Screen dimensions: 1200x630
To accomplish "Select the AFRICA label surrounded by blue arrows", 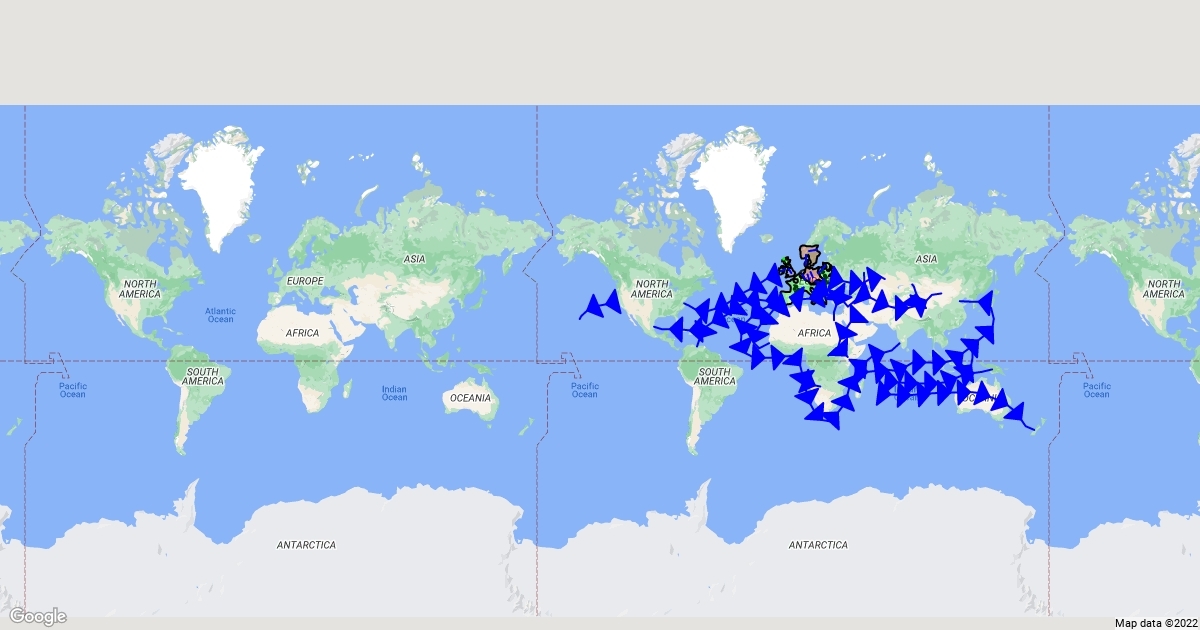I will pyautogui.click(x=814, y=333).
